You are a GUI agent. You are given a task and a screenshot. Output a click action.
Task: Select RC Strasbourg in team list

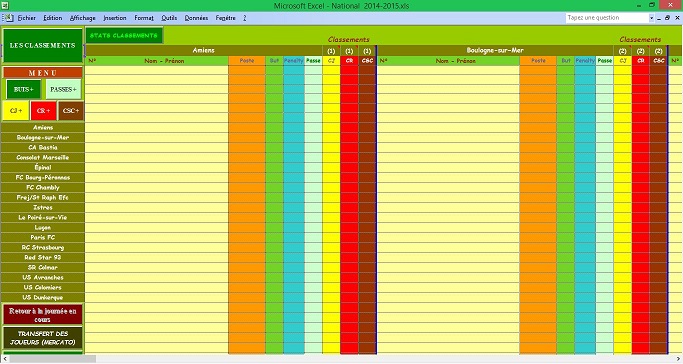point(43,247)
